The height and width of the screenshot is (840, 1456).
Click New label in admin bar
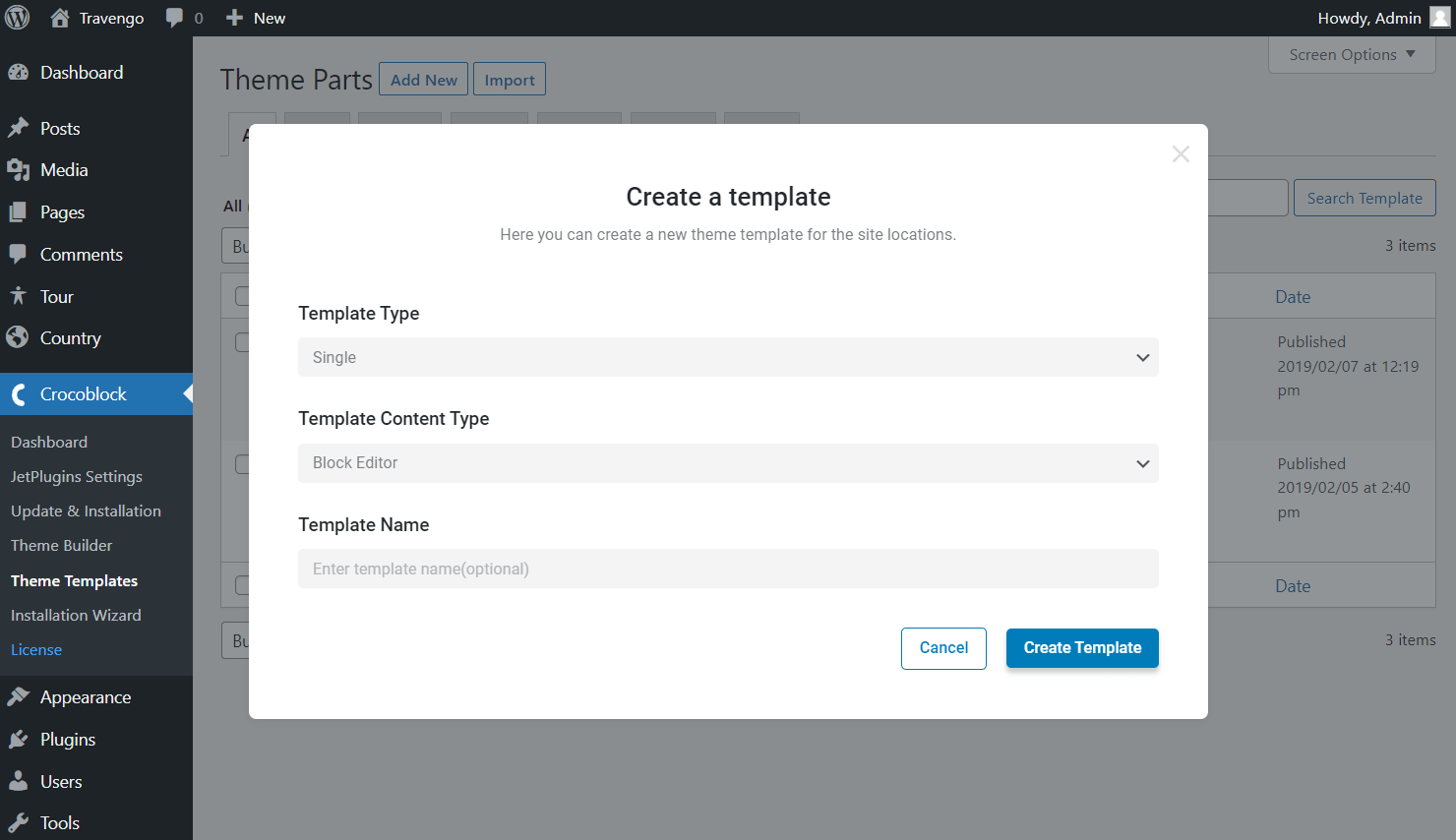point(270,18)
